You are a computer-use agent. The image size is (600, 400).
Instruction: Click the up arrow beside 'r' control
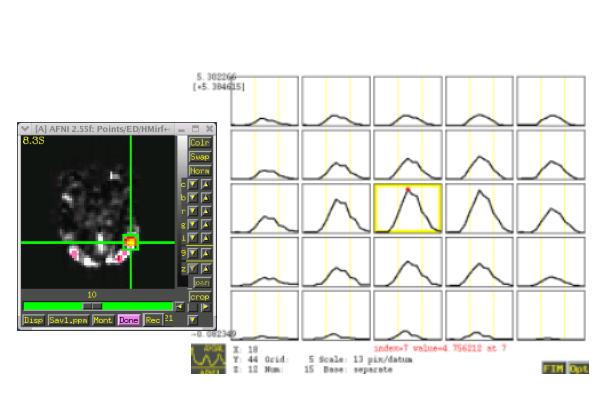[206, 211]
